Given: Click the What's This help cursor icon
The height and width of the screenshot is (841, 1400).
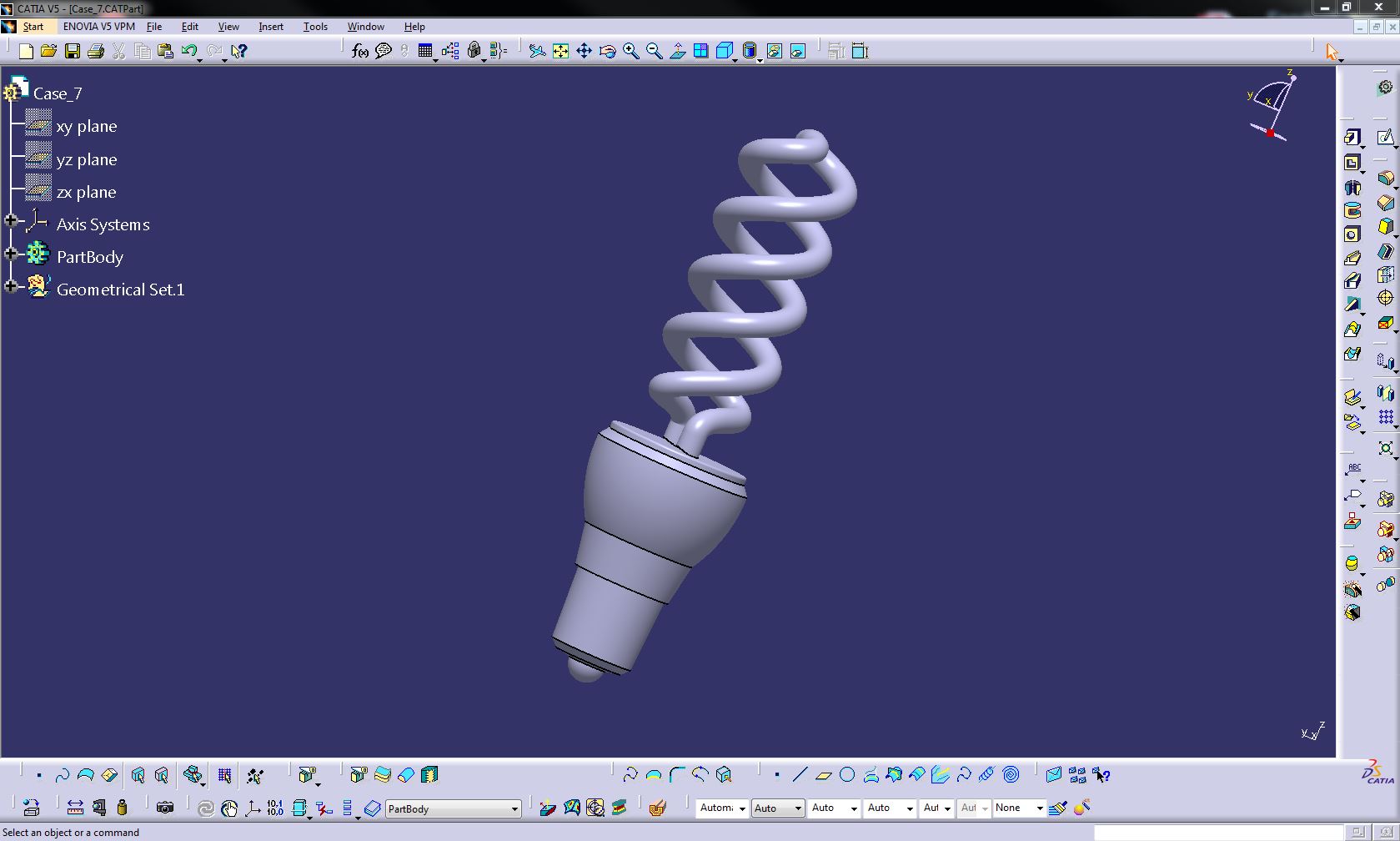Looking at the screenshot, I should pos(238,51).
